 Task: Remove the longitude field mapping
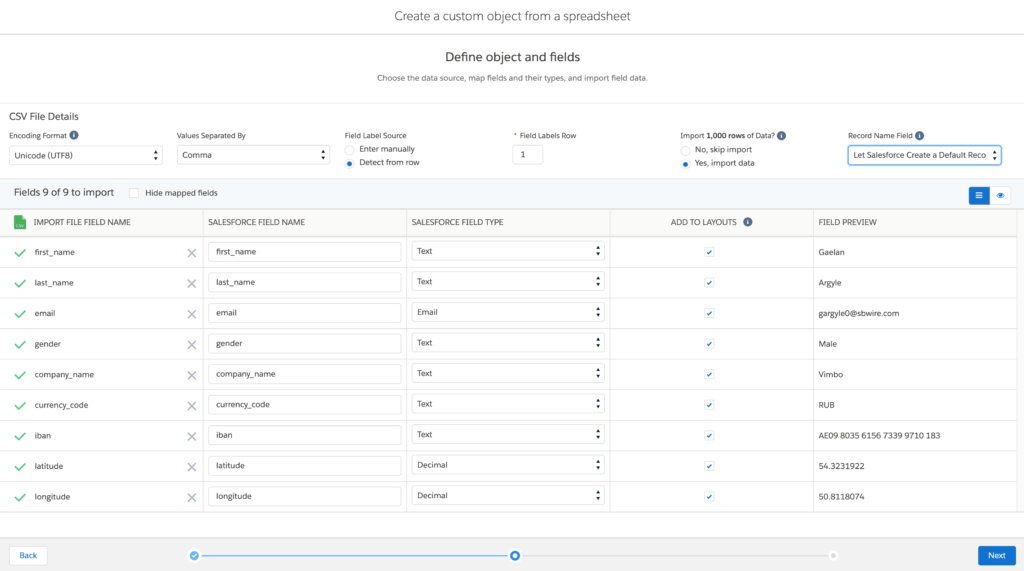[x=191, y=498]
